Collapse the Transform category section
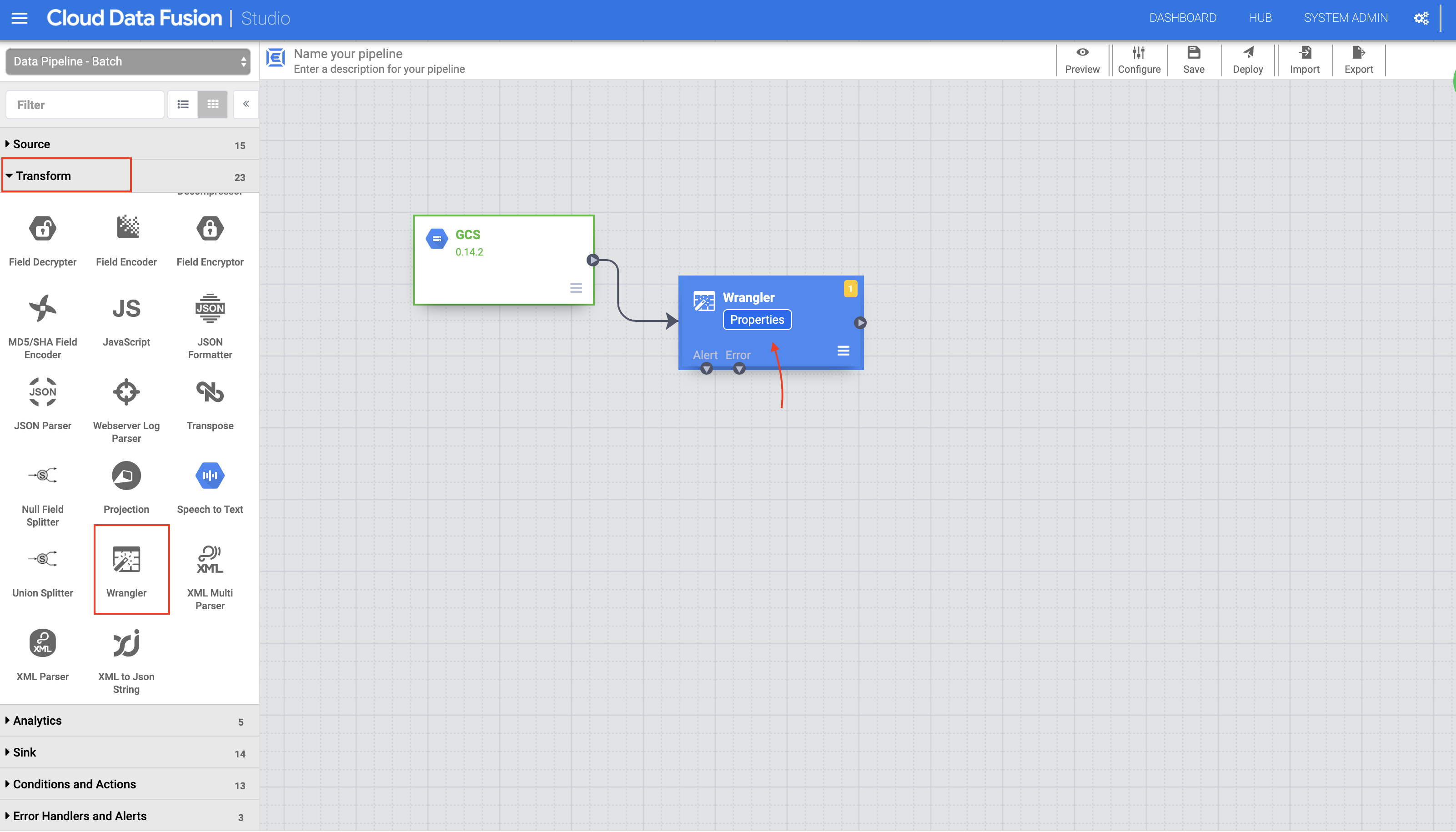Viewport: 1456px width, 832px height. [x=43, y=175]
